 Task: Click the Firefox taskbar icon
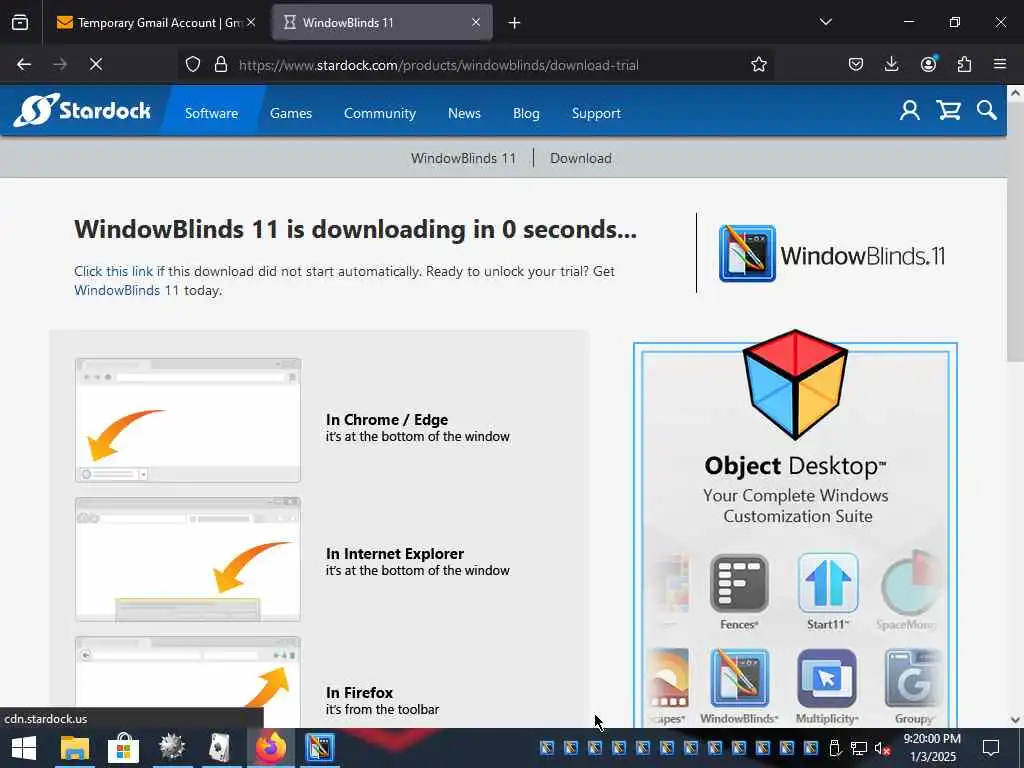pyautogui.click(x=270, y=748)
